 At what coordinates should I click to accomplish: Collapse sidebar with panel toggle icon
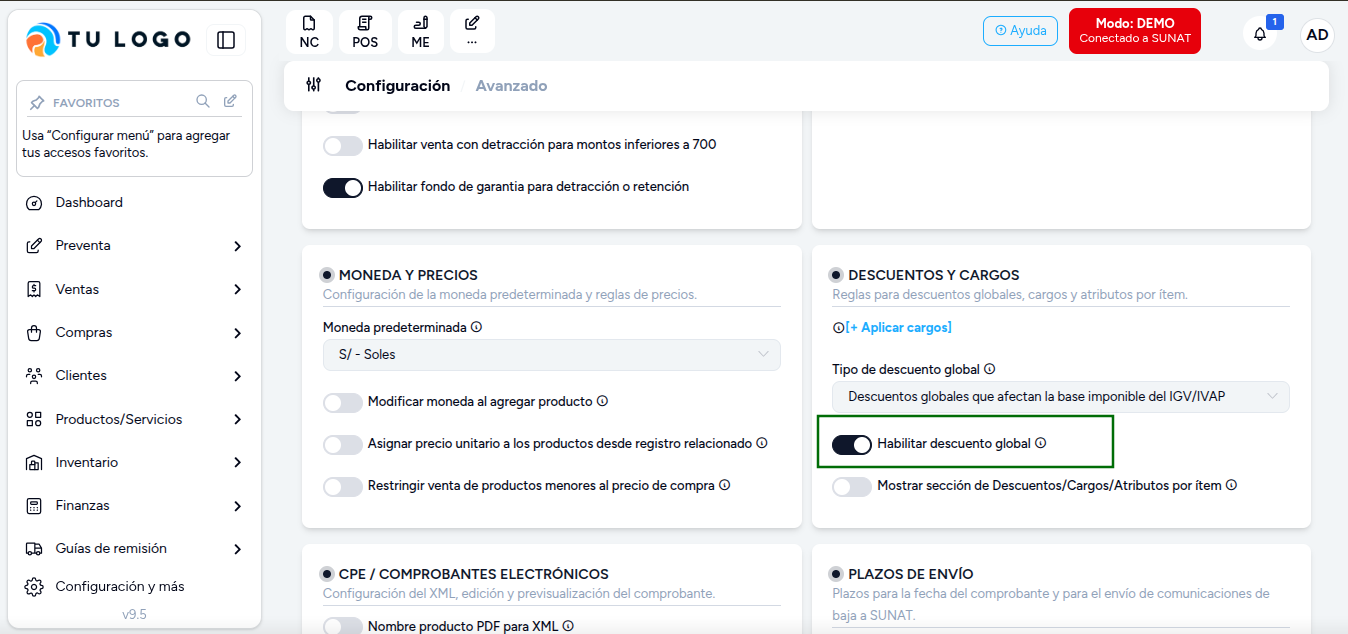point(226,40)
